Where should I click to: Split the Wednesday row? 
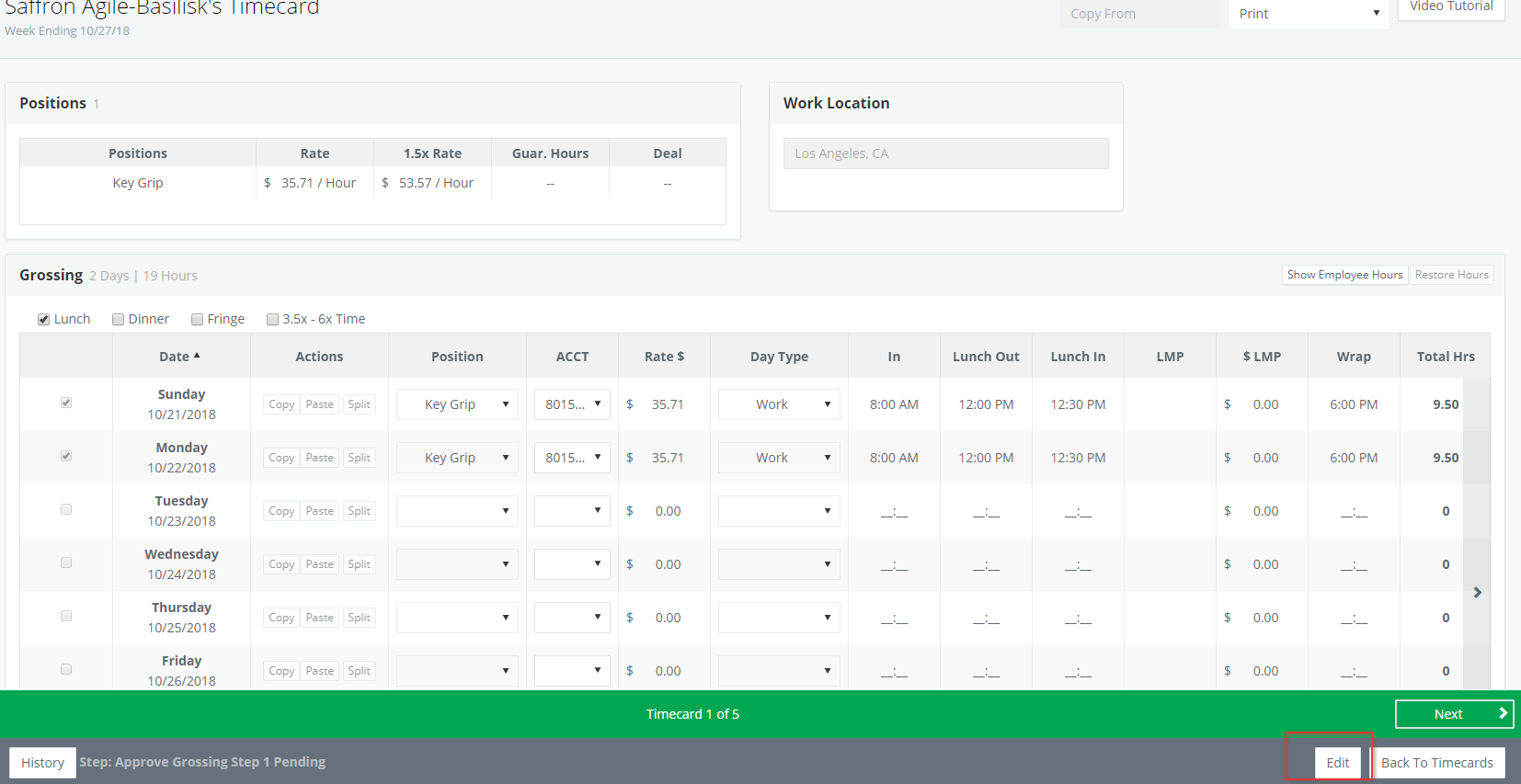pyautogui.click(x=359, y=564)
